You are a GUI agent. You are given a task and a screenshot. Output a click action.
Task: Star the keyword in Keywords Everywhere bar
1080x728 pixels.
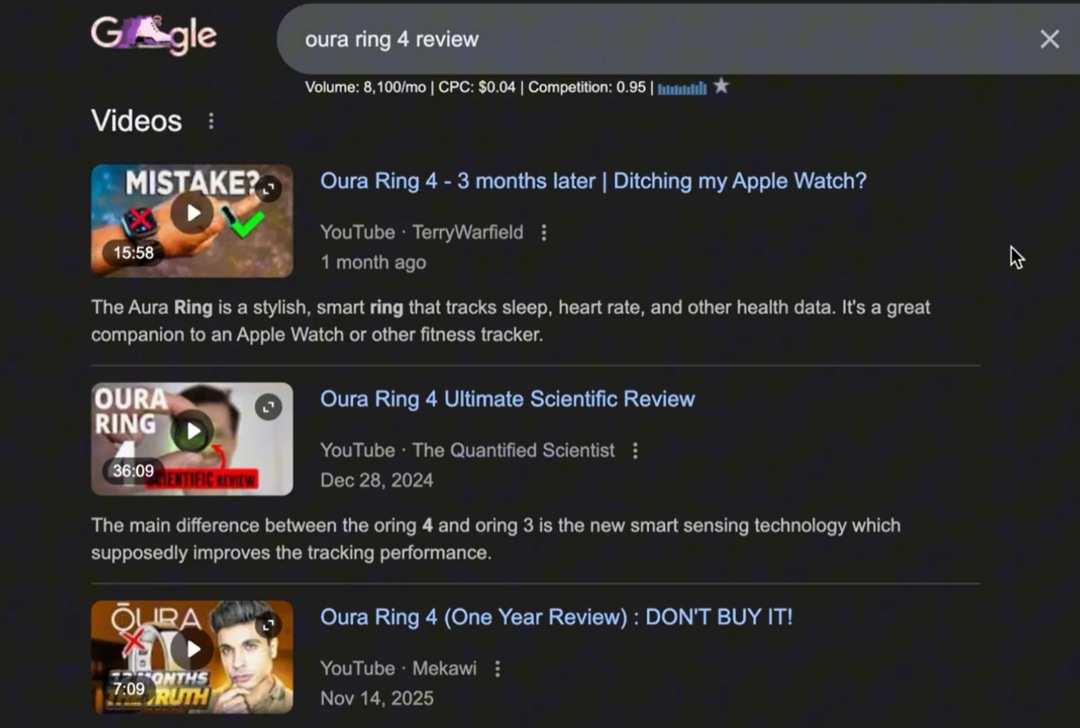[x=721, y=86]
